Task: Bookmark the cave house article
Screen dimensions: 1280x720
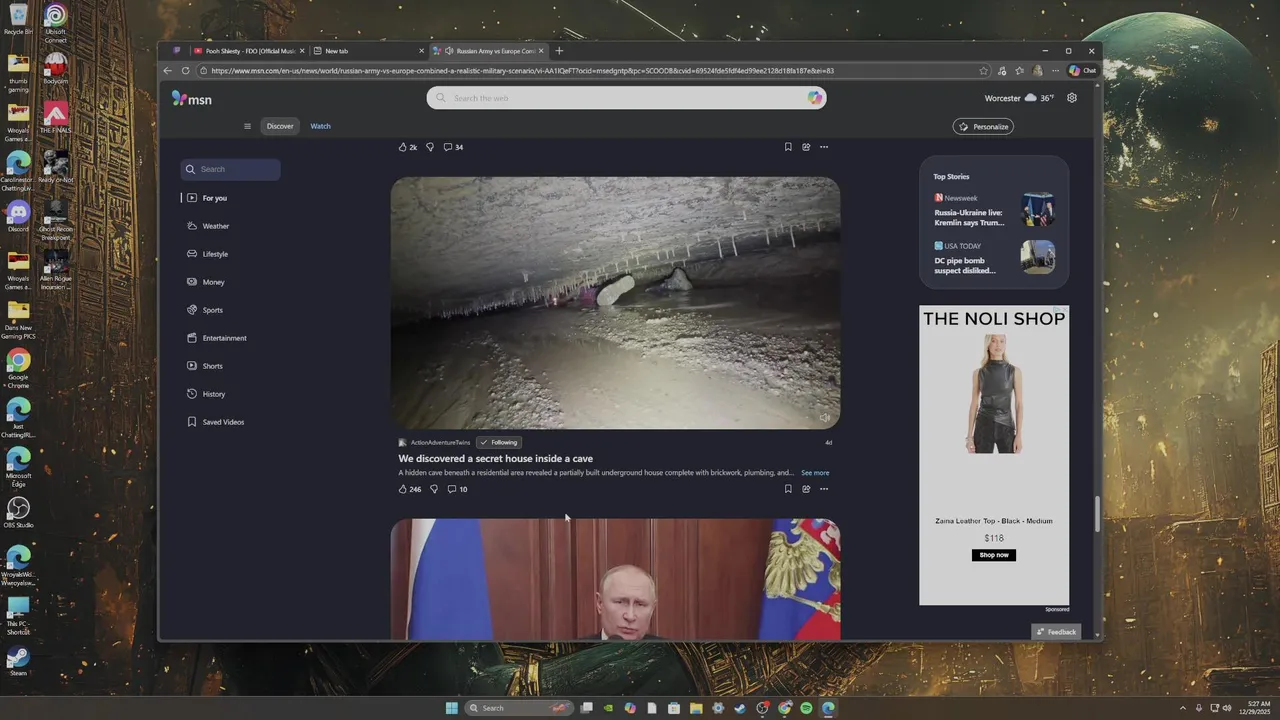Action: [x=788, y=489]
